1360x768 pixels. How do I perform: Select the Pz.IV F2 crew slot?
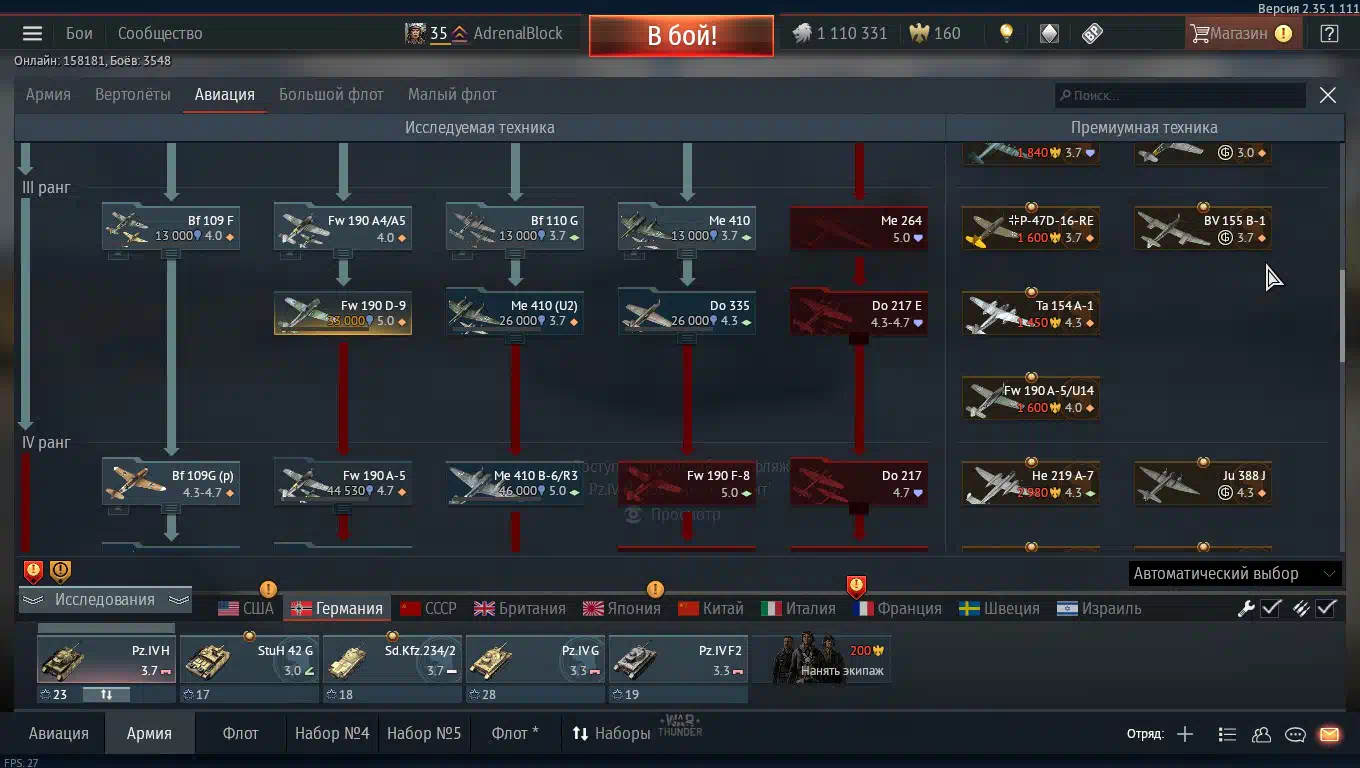[x=679, y=660]
